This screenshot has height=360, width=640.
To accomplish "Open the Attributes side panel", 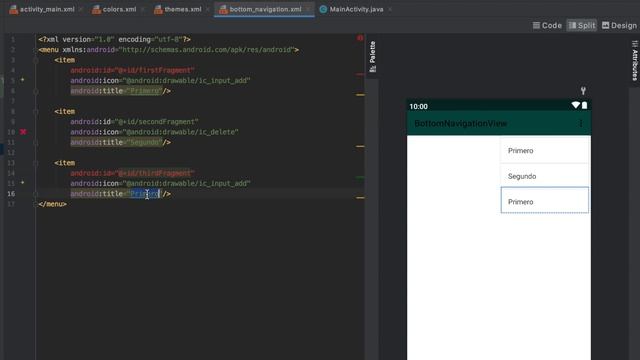I will (634, 60).
